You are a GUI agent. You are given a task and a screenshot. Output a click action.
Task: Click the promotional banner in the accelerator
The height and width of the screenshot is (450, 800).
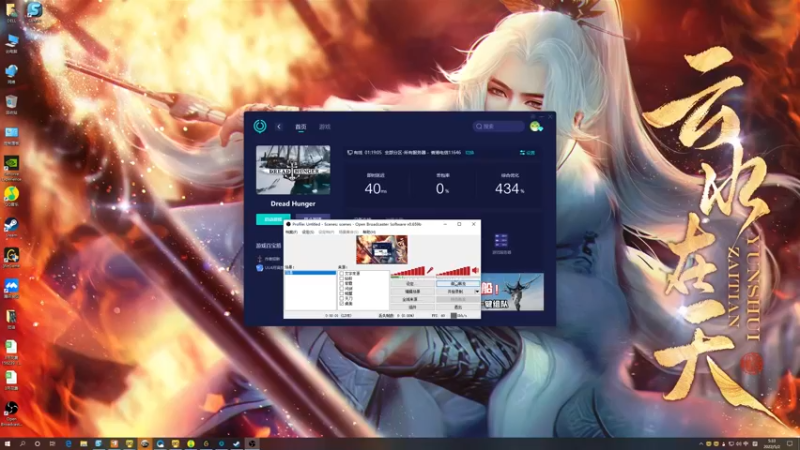pyautogui.click(x=512, y=292)
